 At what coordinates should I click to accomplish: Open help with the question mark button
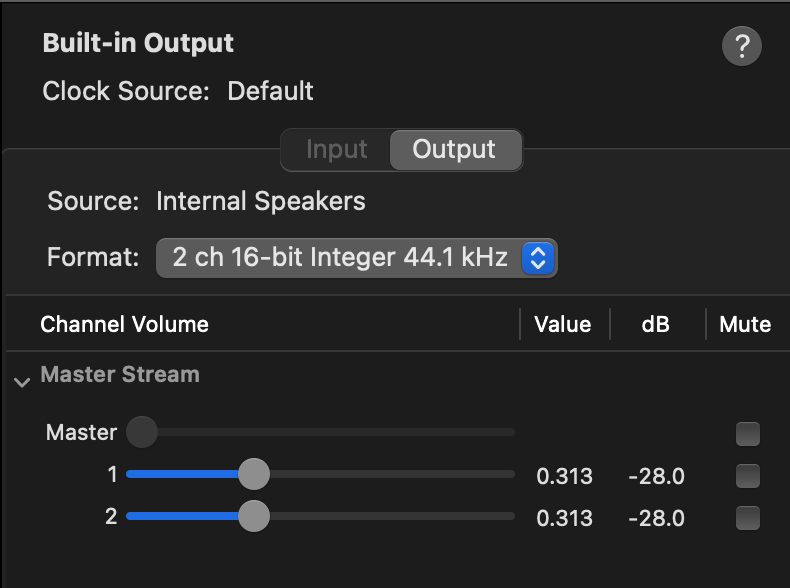pos(742,46)
